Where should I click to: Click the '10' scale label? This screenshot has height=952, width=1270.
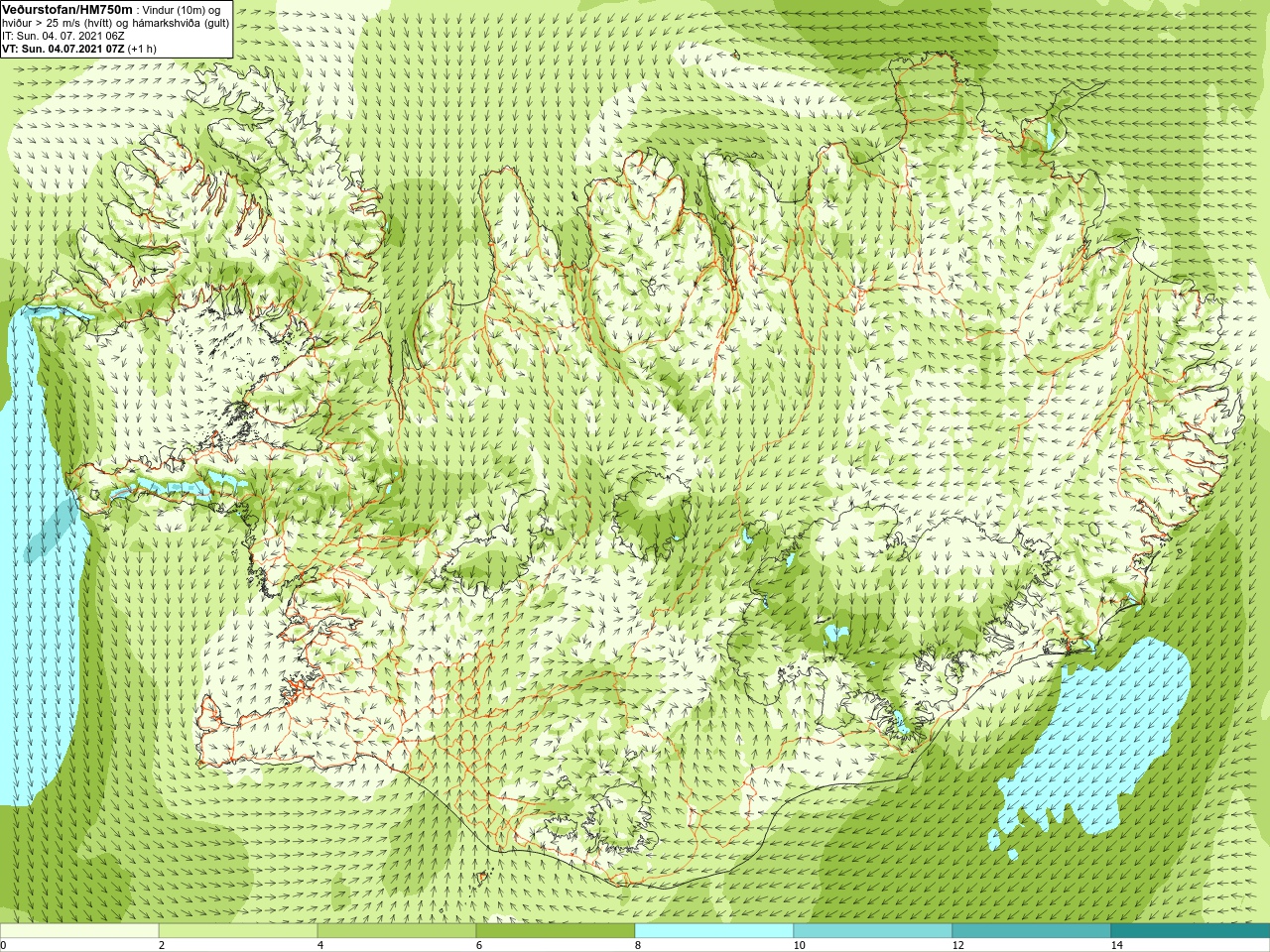(x=798, y=945)
